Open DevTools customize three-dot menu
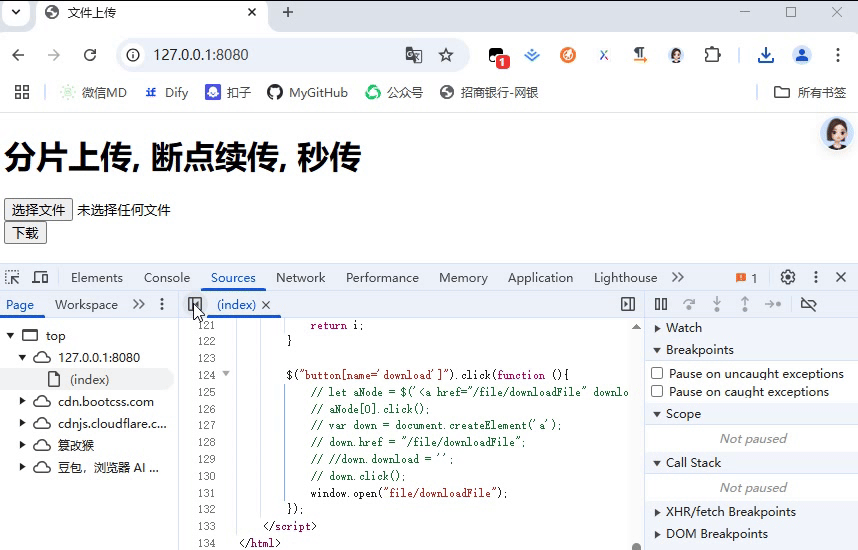Viewport: 858px width, 550px height. coord(815,277)
